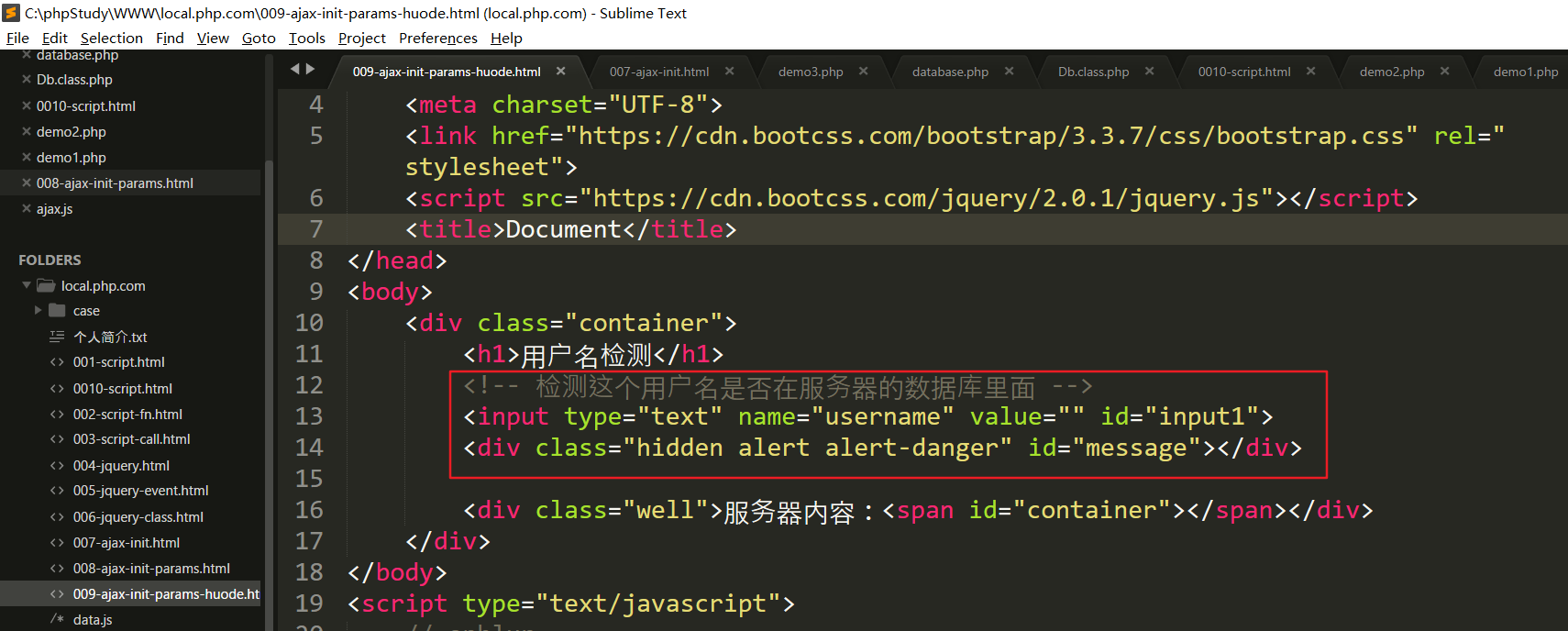Image resolution: width=1568 pixels, height=631 pixels.
Task: Collapse the local.php.com folder
Action: pyautogui.click(x=27, y=286)
